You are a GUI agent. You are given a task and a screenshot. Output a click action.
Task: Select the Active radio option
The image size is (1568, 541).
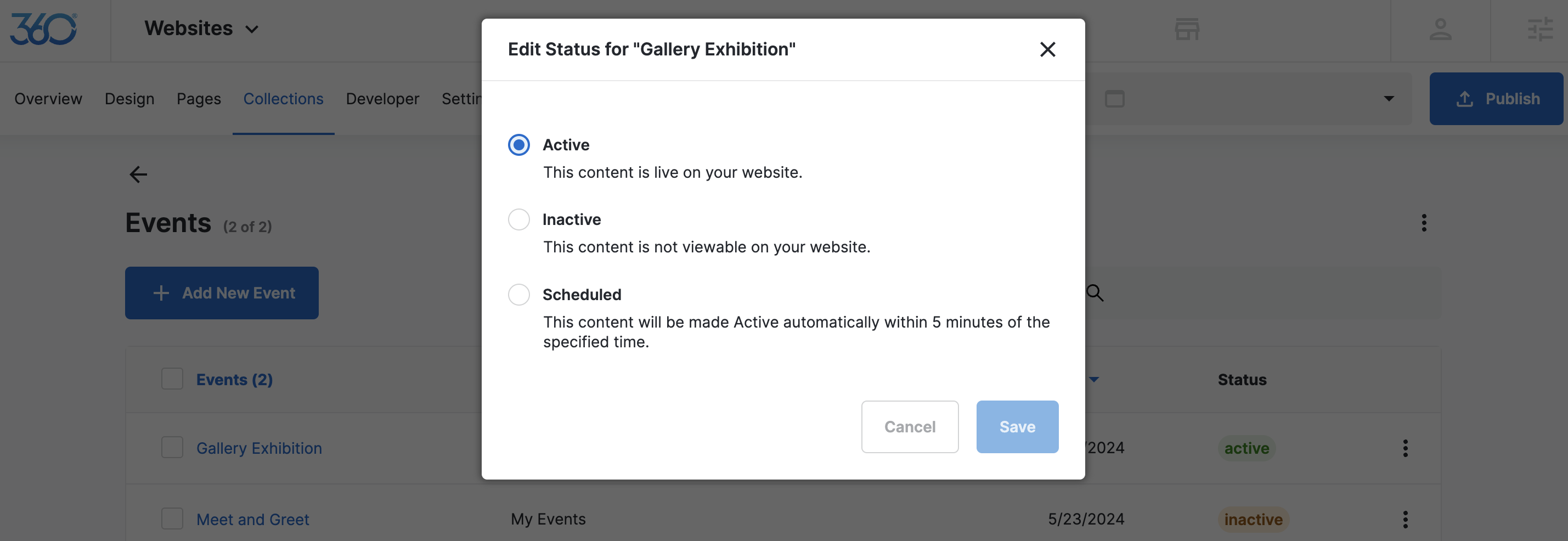pos(518,145)
